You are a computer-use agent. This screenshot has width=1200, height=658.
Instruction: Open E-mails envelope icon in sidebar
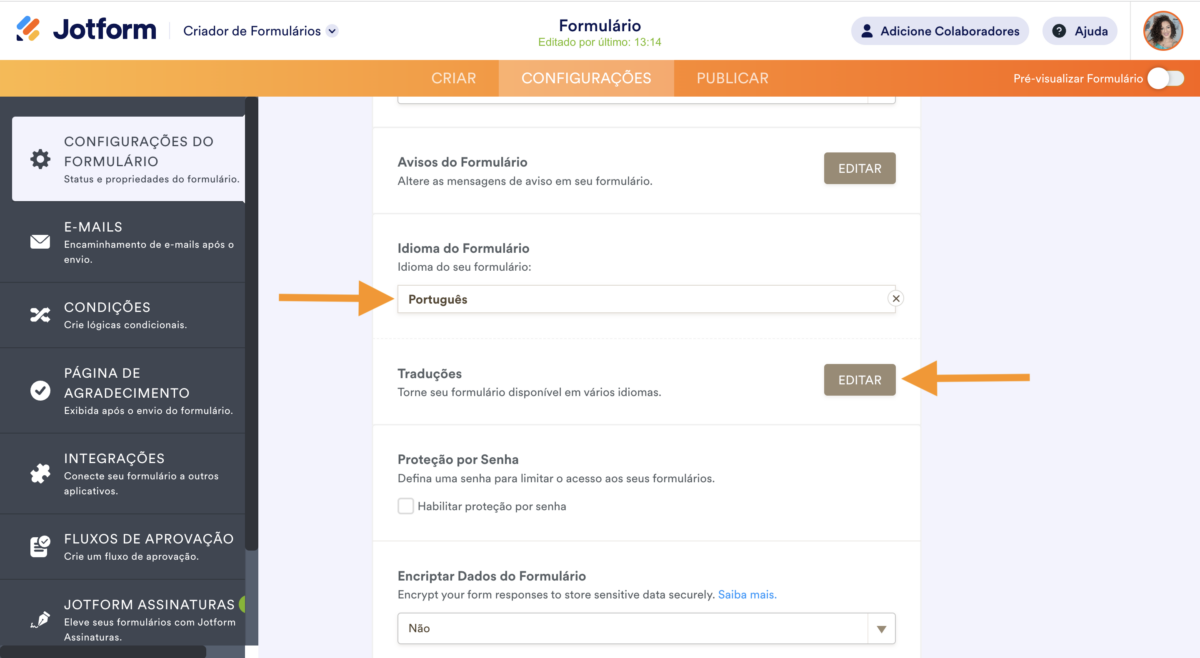[x=40, y=242]
